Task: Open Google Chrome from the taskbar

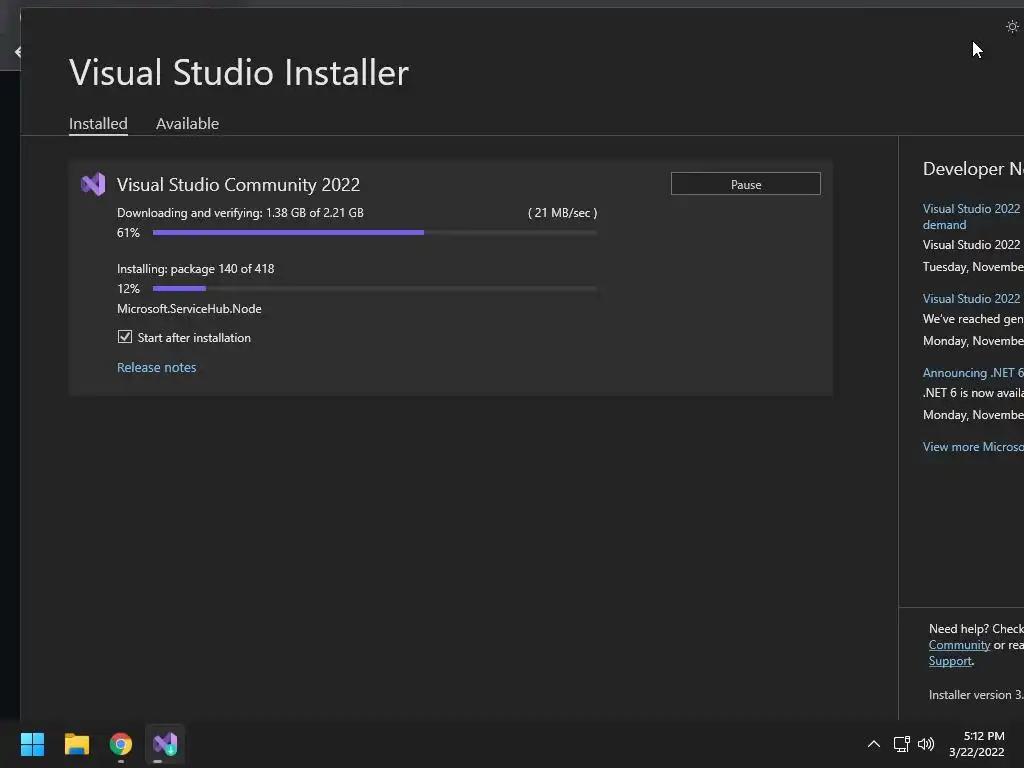Action: [121, 744]
